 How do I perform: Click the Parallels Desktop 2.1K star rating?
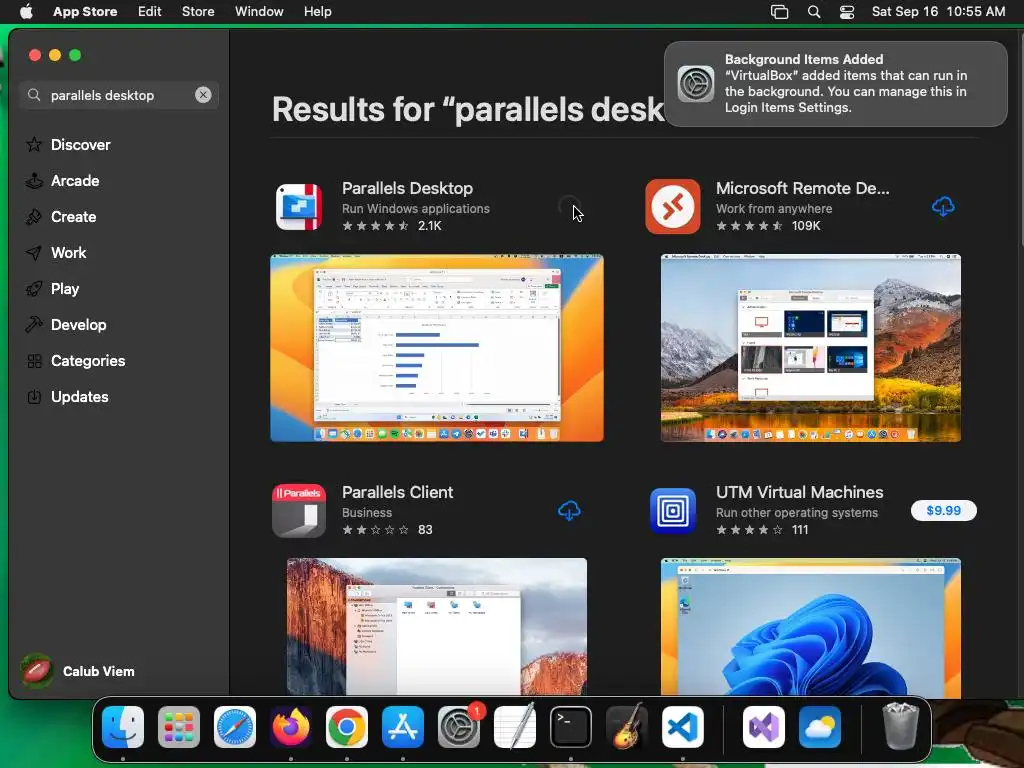coord(392,226)
